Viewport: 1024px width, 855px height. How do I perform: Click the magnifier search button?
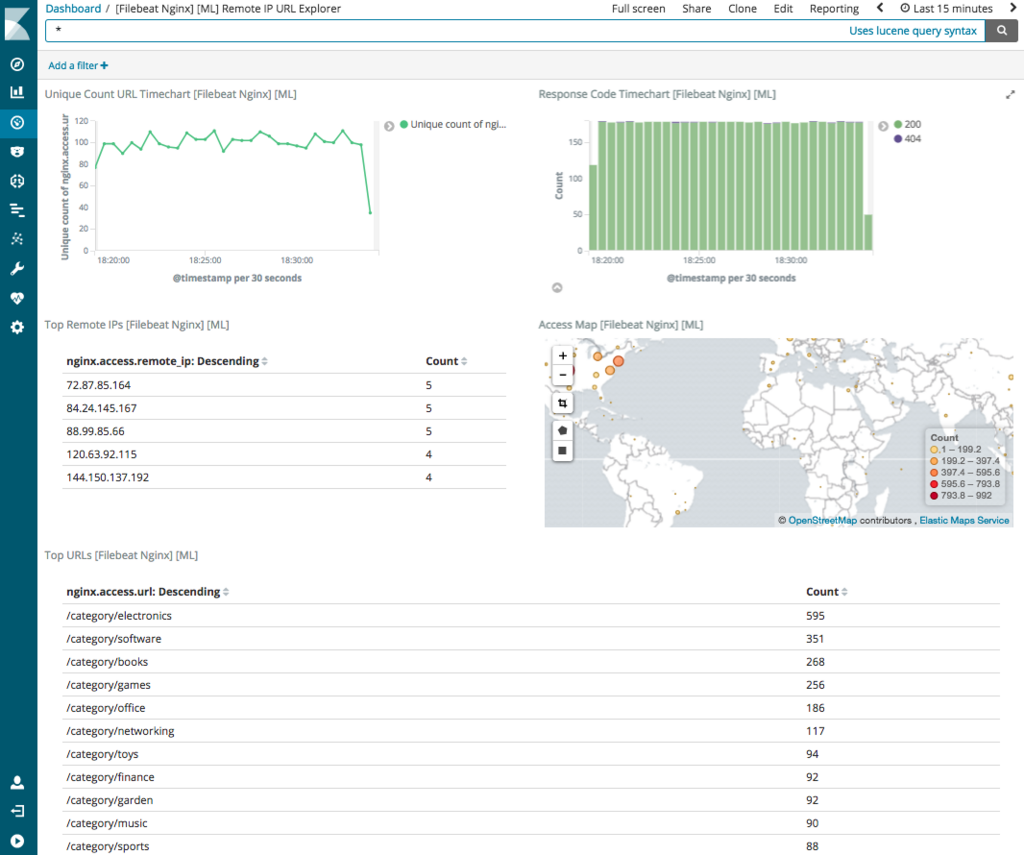1001,31
